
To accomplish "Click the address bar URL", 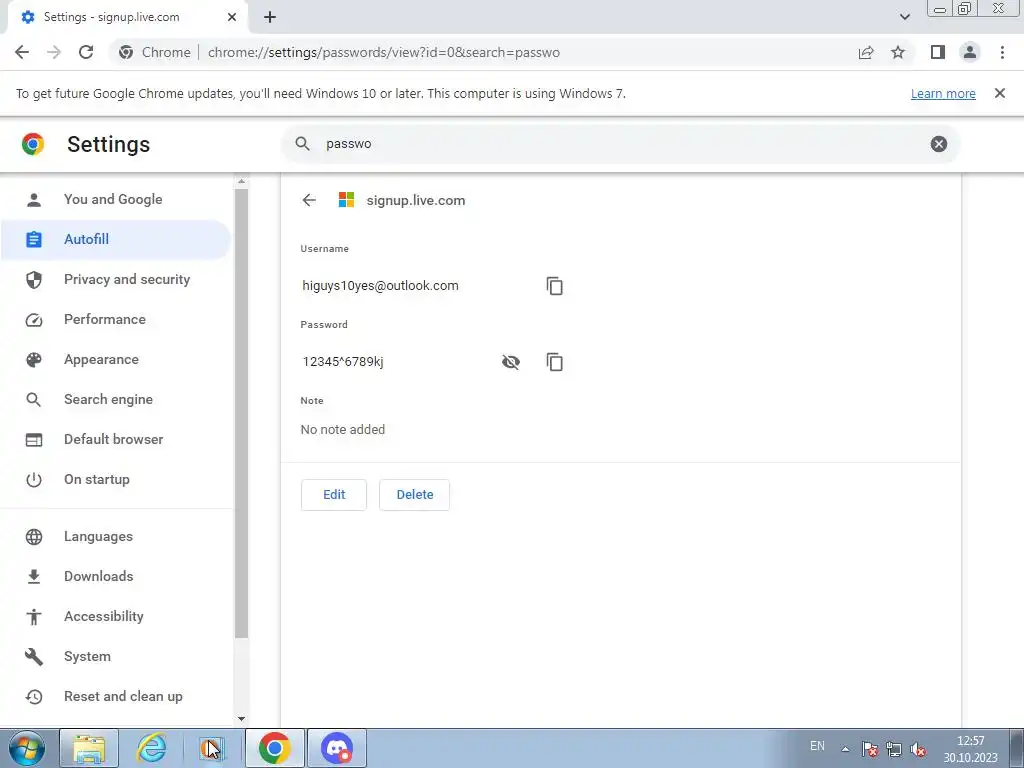I will click(384, 52).
